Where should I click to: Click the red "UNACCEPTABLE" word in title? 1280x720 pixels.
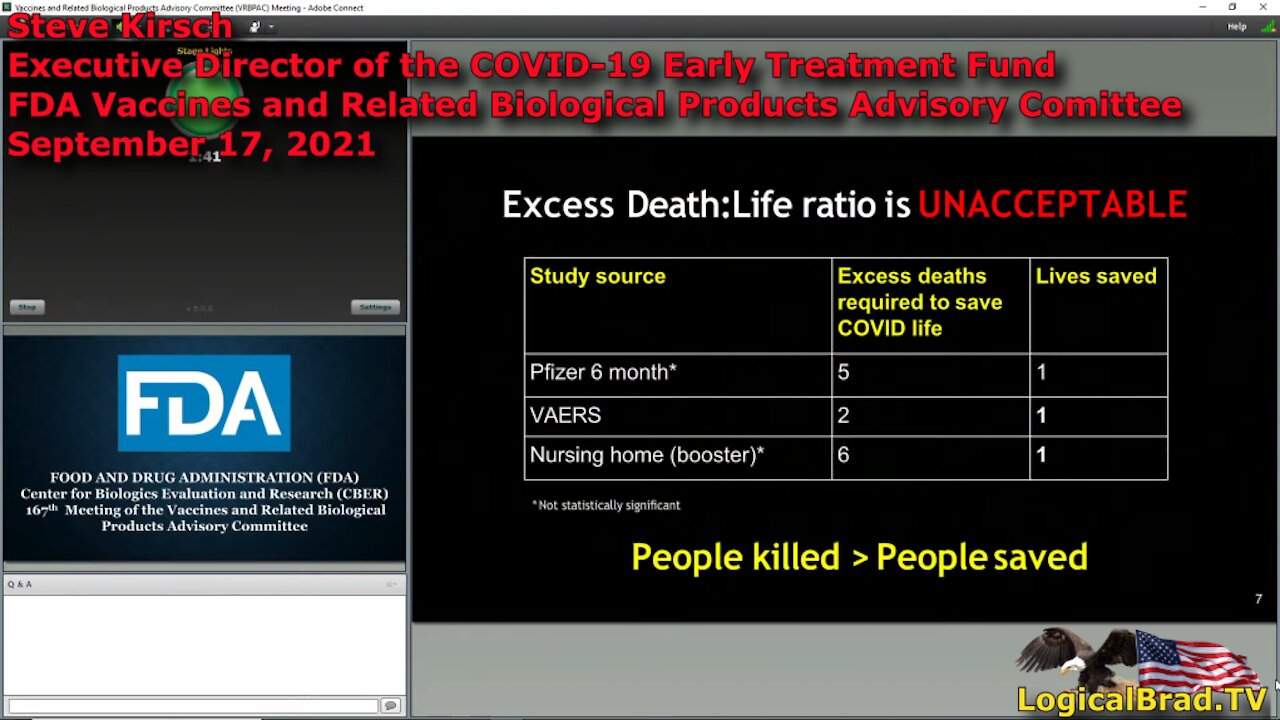[1052, 205]
